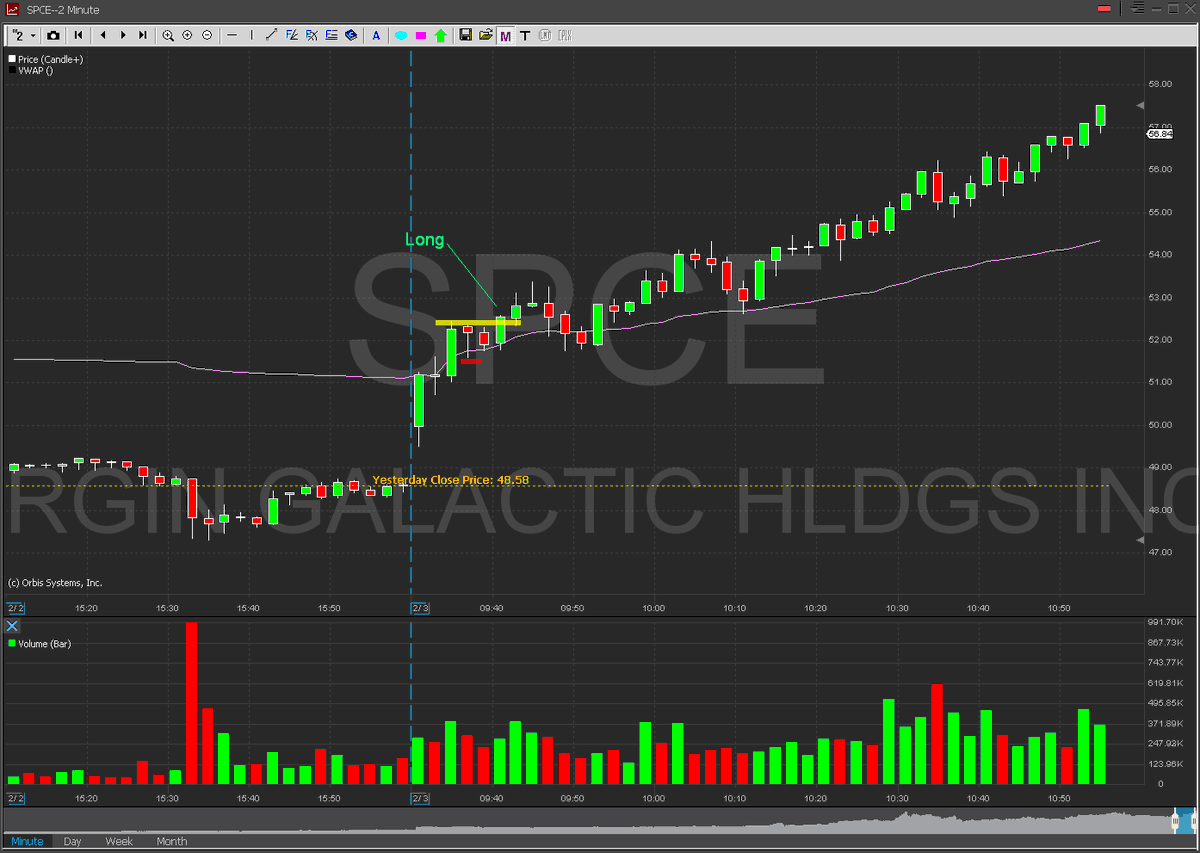Zoom in with the plus circle icon
Viewport: 1200px width, 853px height.
coord(187,35)
